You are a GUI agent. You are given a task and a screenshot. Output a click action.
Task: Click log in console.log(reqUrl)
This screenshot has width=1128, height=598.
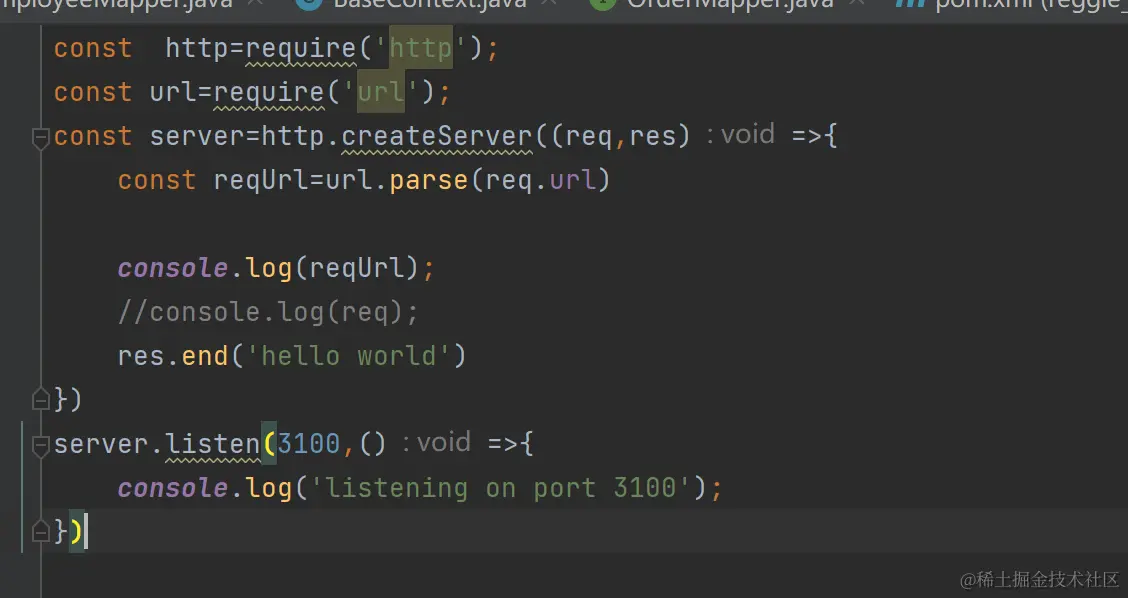point(269,268)
